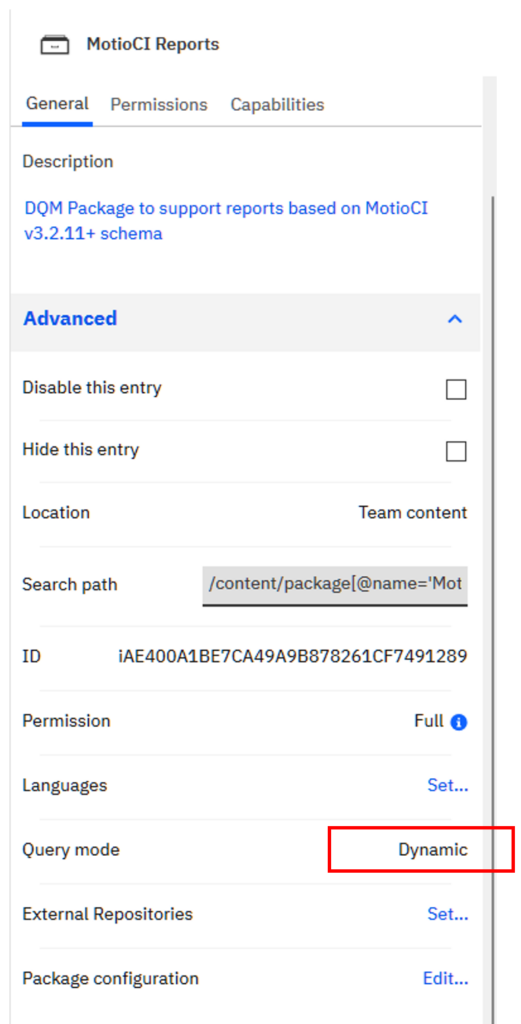Click the MotioCI Reports title

tap(153, 44)
